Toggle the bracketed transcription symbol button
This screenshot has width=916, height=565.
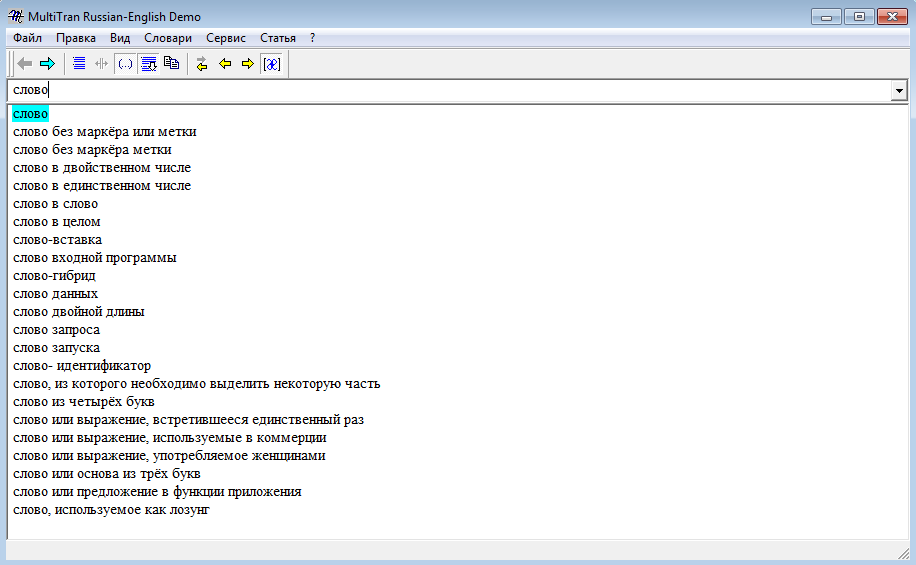tap(272, 64)
